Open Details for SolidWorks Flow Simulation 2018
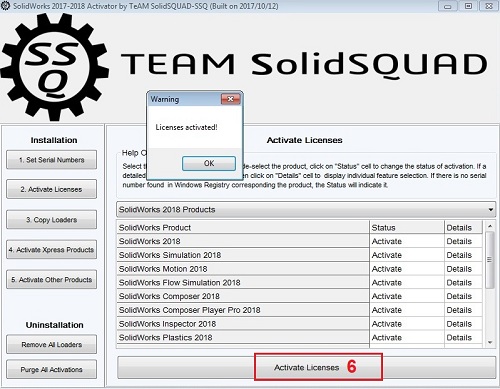 point(463,283)
